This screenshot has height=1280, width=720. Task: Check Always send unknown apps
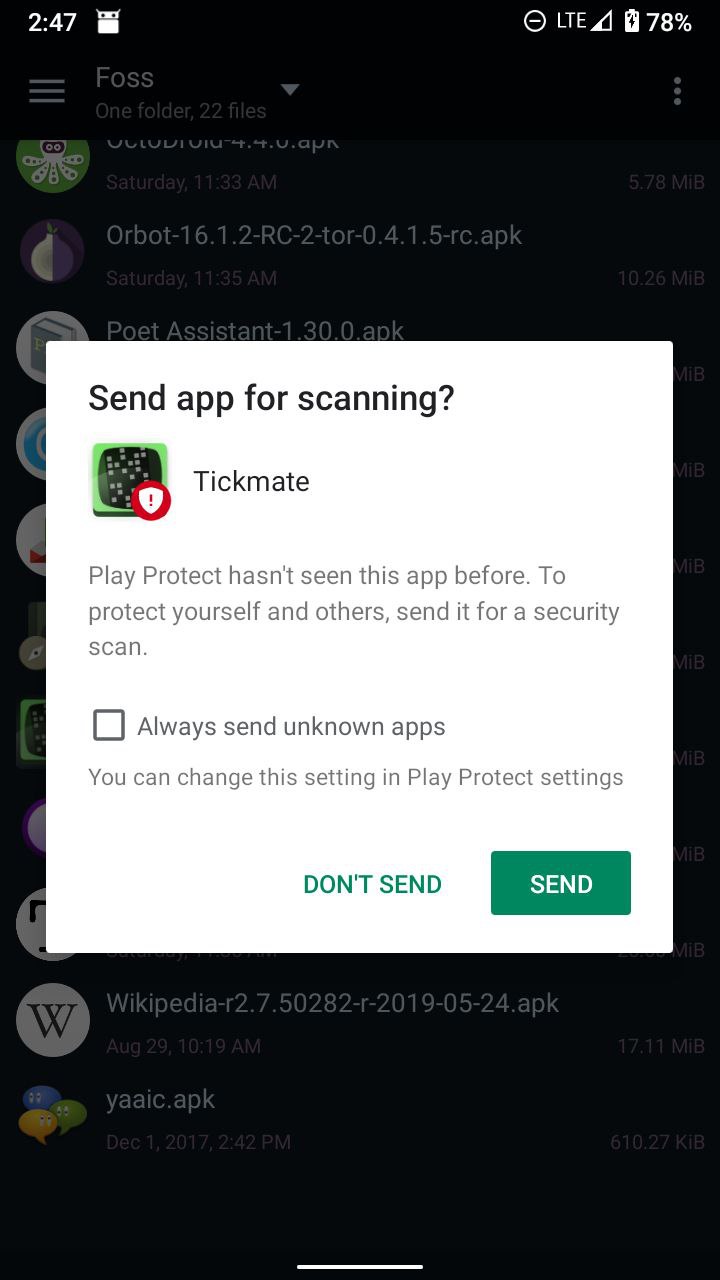point(109,725)
